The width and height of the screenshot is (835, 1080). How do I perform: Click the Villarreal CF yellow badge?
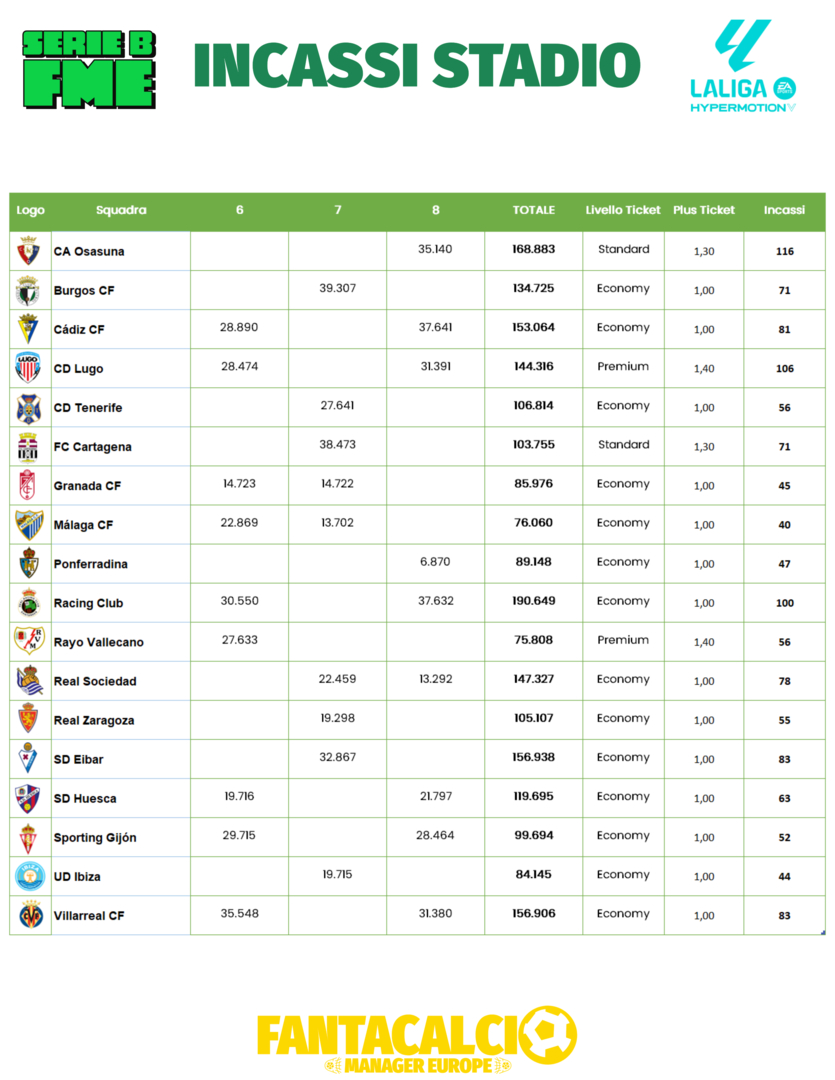30,915
